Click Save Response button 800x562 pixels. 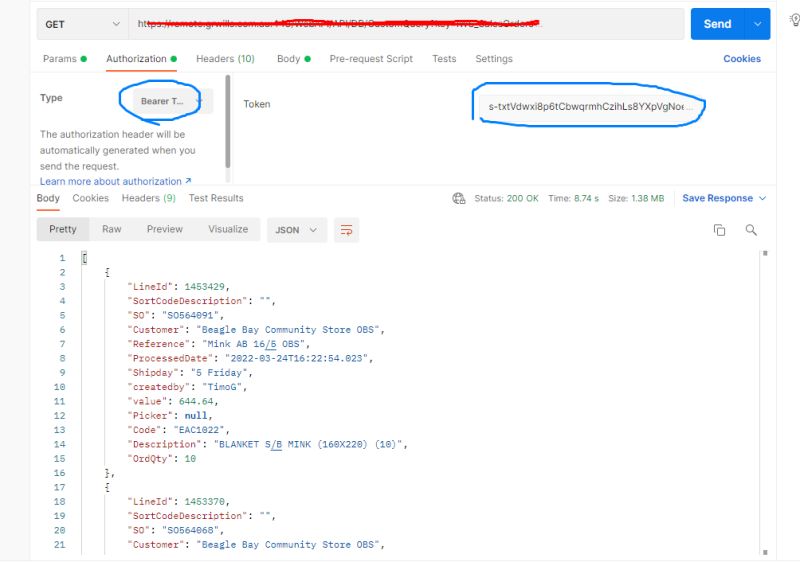(717, 198)
